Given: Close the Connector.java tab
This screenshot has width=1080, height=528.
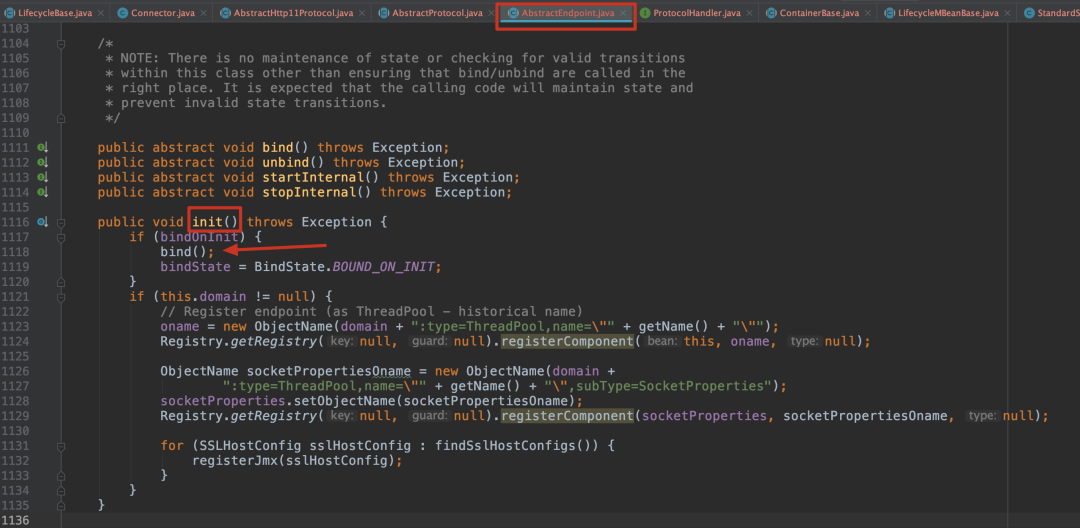Looking at the screenshot, I should 204,13.
